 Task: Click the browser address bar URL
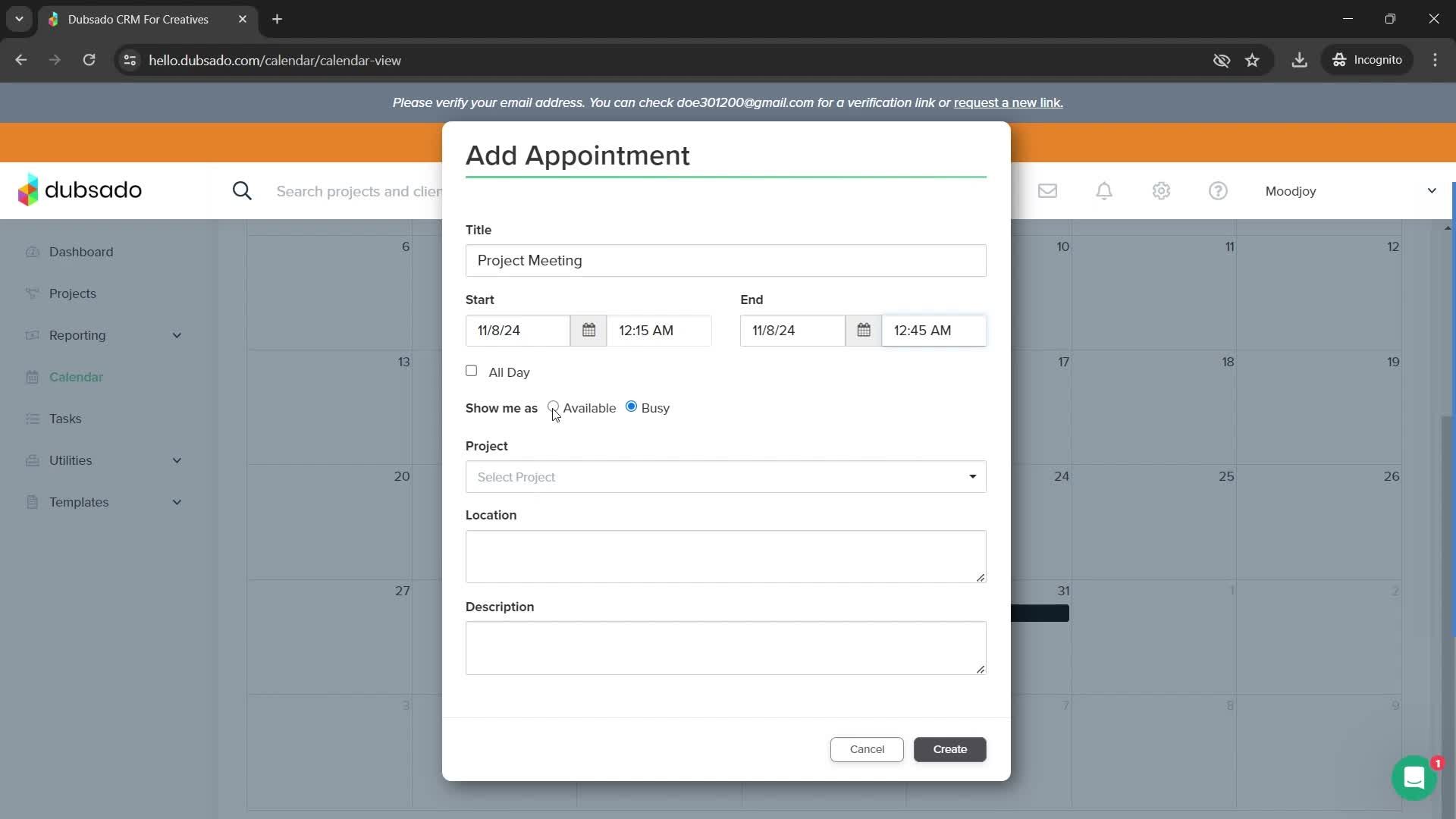[x=275, y=60]
